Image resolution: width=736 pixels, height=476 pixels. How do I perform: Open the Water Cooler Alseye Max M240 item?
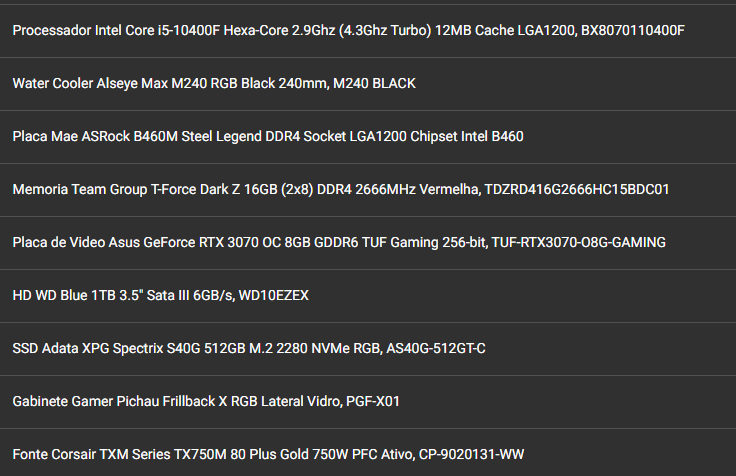368,84
